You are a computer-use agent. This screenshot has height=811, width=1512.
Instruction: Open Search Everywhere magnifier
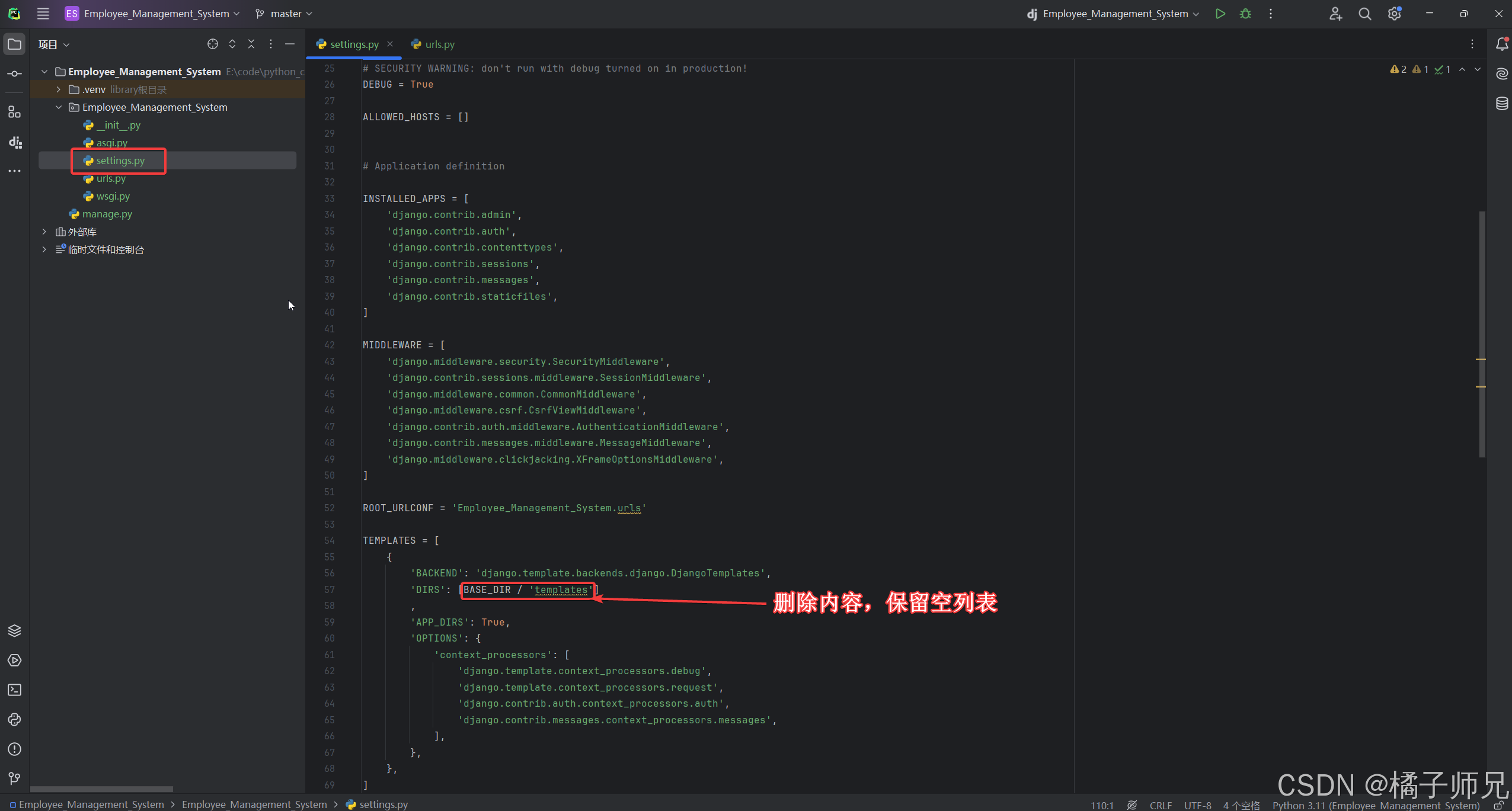[x=1364, y=14]
